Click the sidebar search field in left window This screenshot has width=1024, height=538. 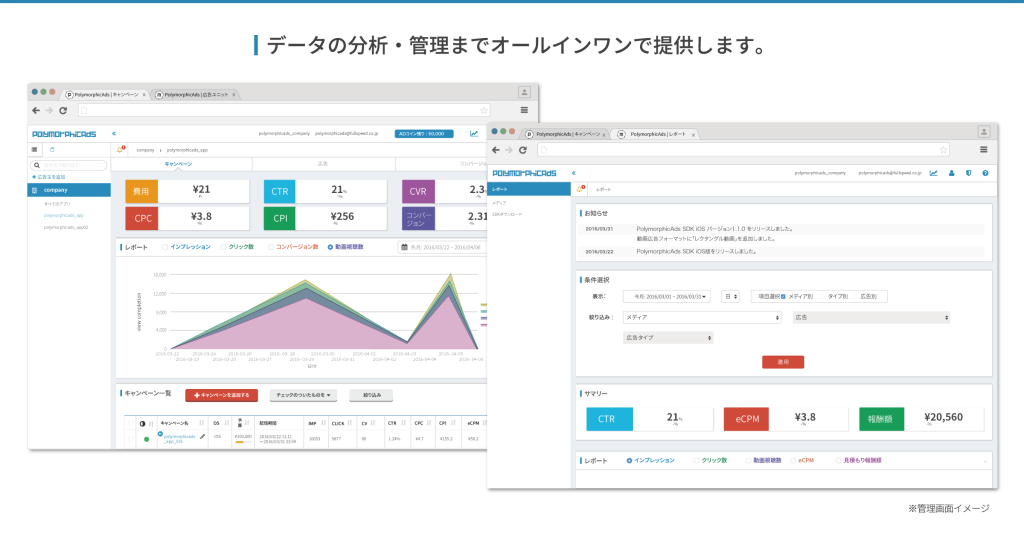(69, 165)
